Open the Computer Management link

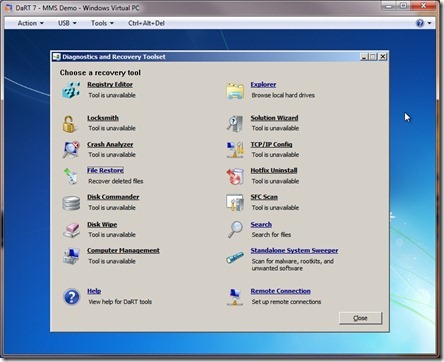click(x=123, y=250)
